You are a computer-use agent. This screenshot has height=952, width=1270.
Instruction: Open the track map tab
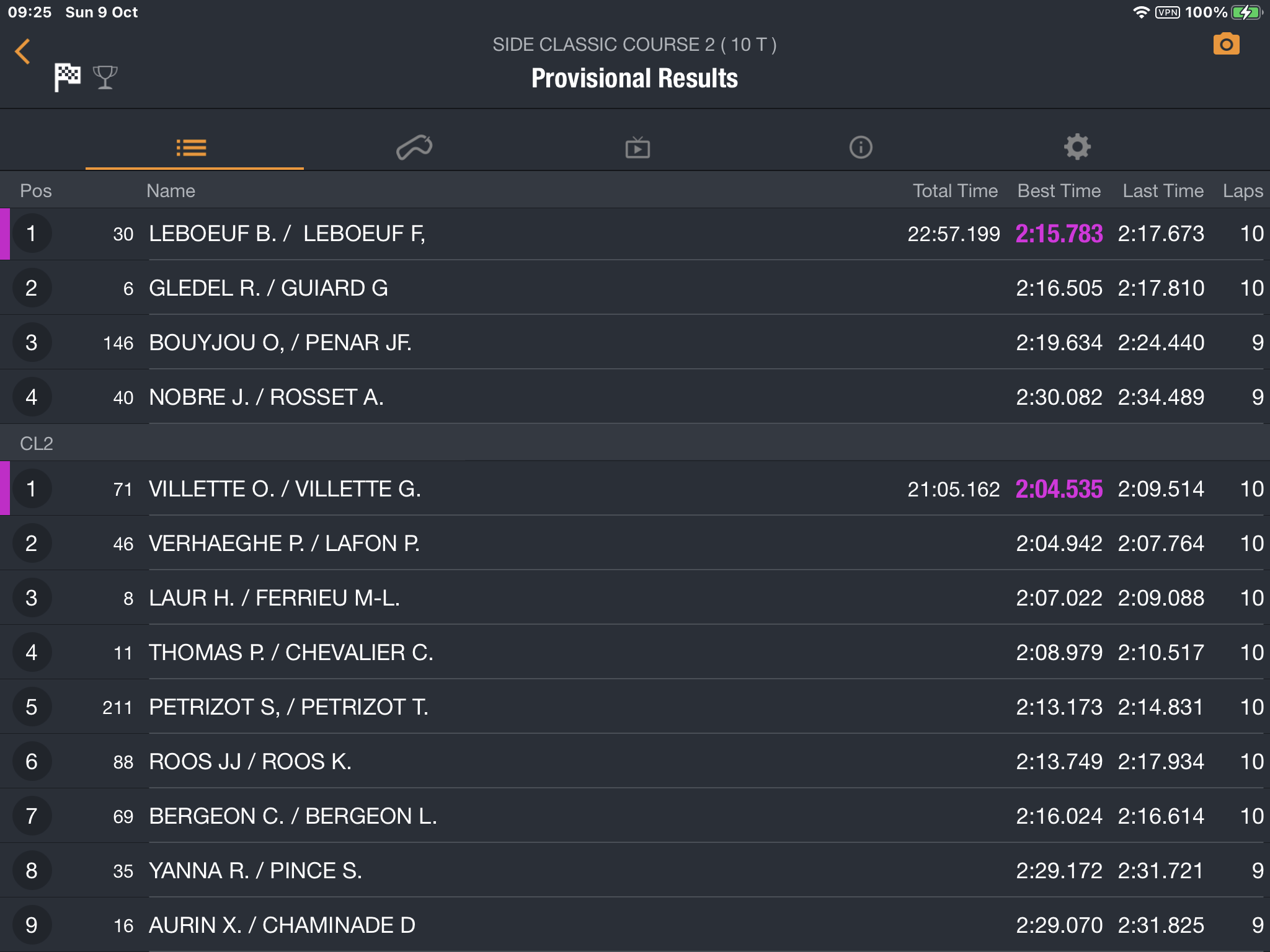tap(414, 148)
